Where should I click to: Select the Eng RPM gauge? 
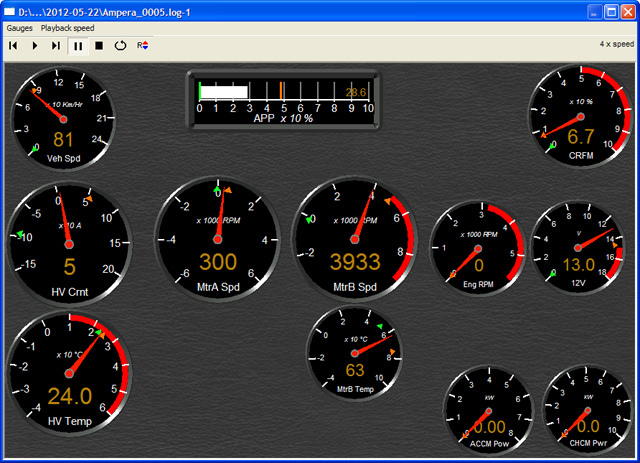pos(478,246)
